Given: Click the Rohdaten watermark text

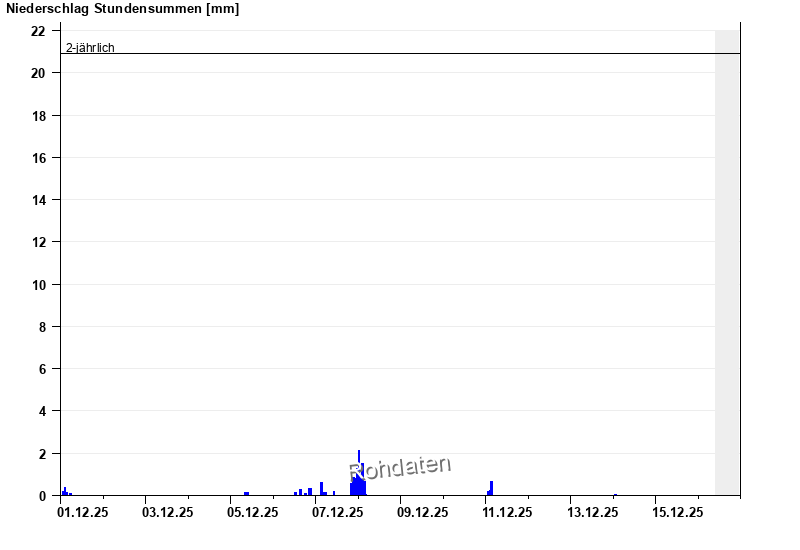Looking at the screenshot, I should coord(400,468).
